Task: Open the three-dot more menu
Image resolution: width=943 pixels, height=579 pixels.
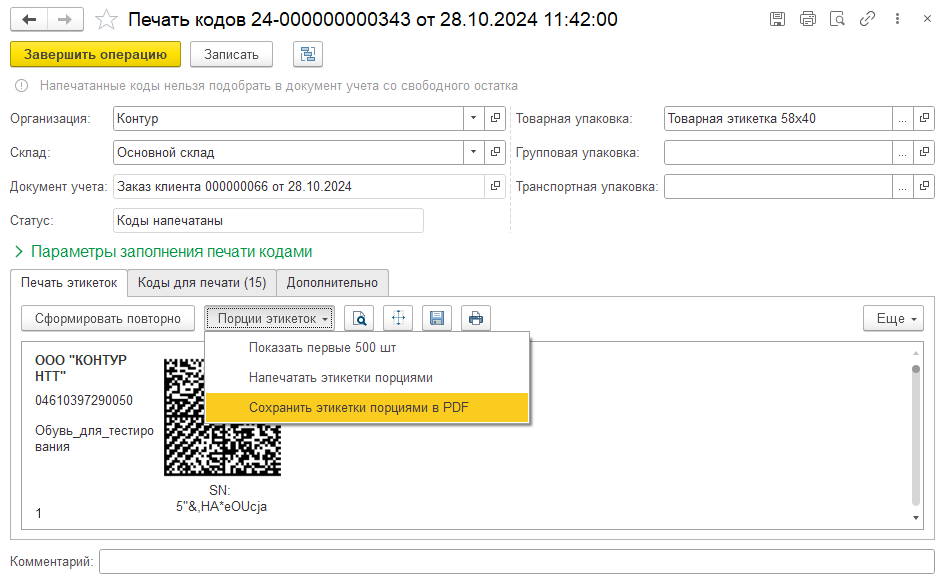Action: (897, 19)
